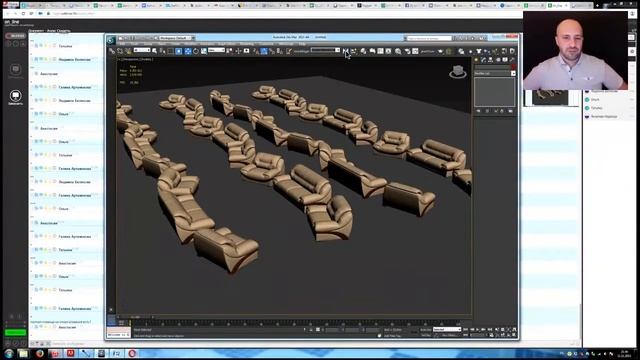Activate the Select and Scale tool
The image size is (640, 360).
click(x=204, y=51)
